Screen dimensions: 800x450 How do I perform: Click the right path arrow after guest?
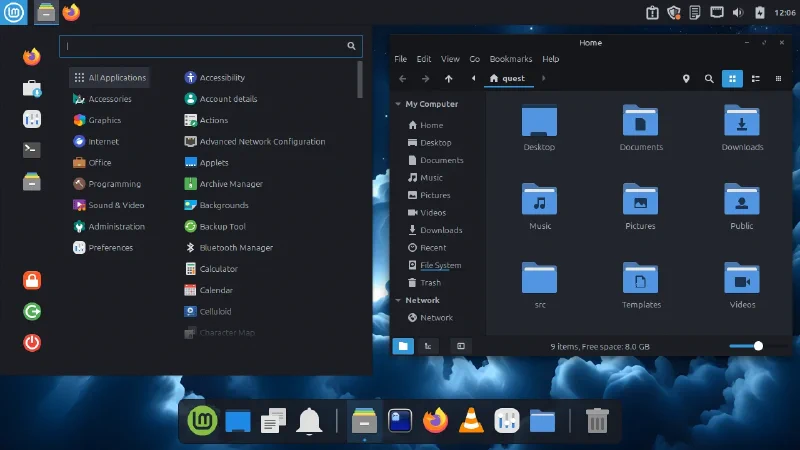(x=543, y=78)
